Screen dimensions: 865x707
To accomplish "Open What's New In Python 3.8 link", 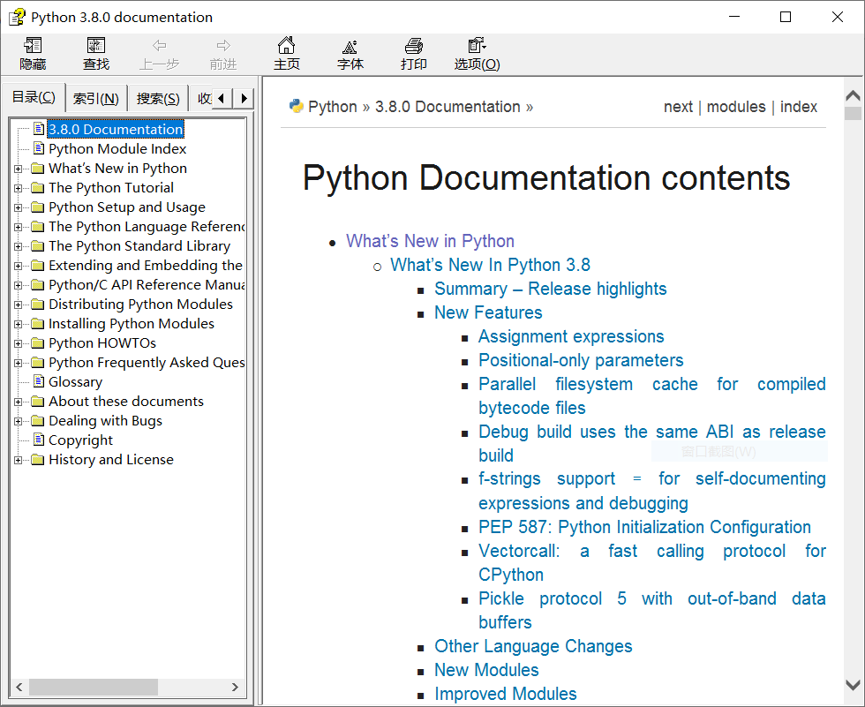I will 490,265.
